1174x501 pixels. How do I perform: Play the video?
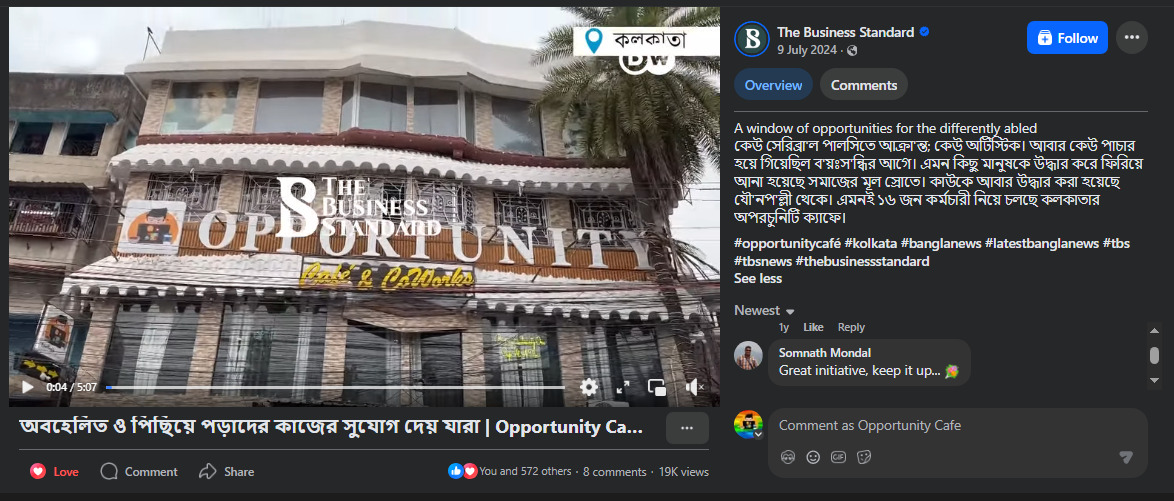tap(28, 387)
